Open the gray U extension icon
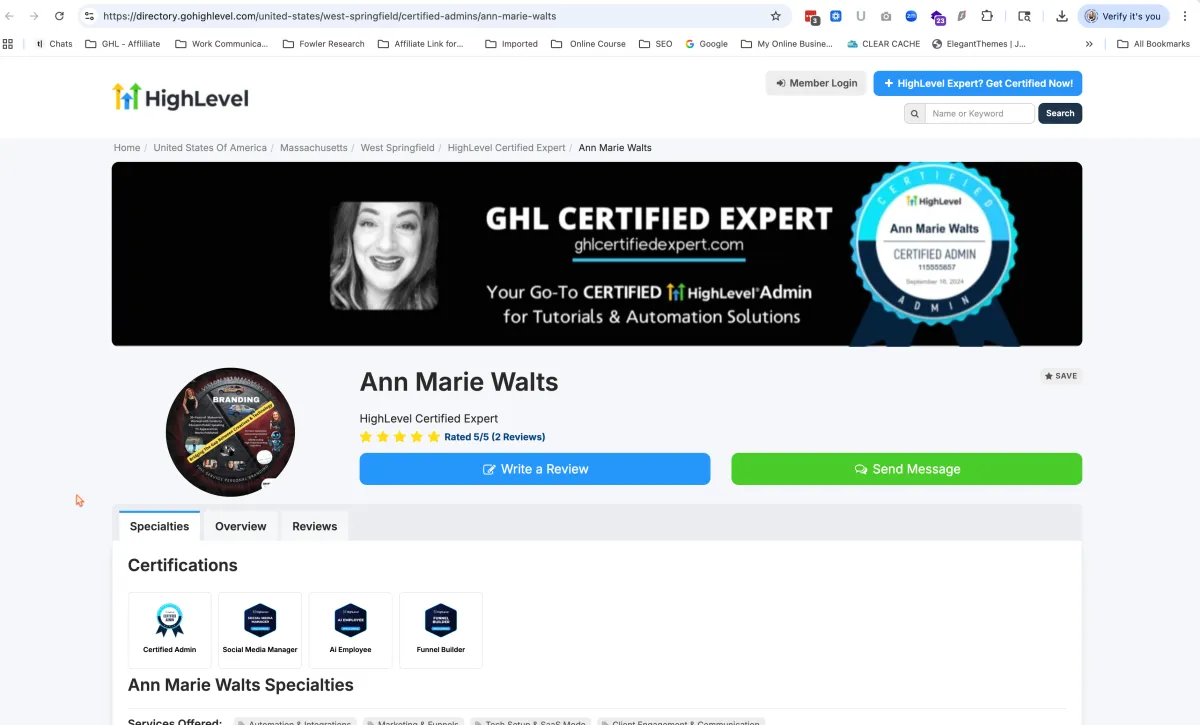The image size is (1200, 725). click(x=861, y=16)
